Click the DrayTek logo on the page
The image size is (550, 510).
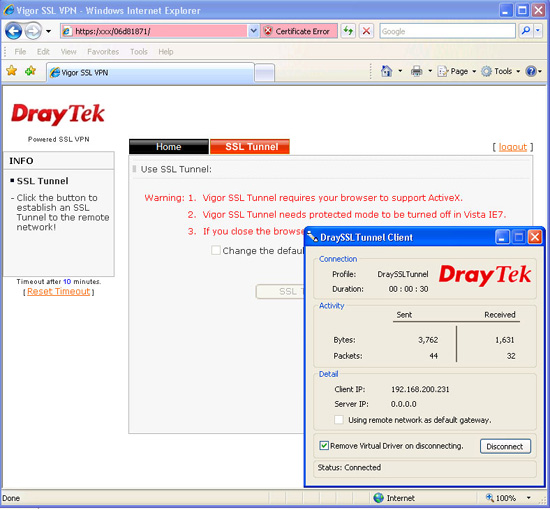click(x=58, y=114)
